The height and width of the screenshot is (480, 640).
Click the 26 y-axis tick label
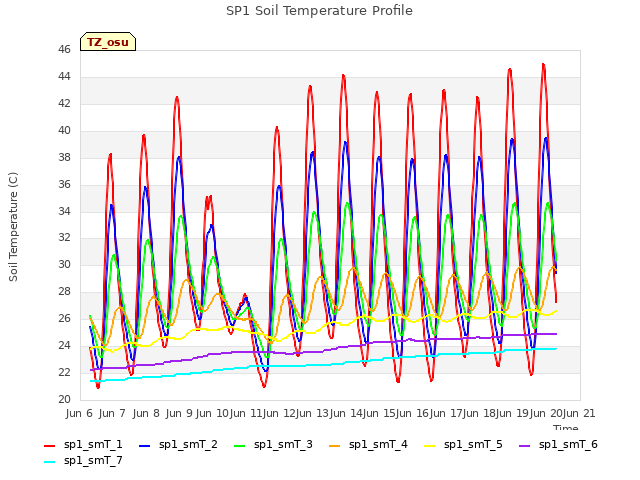64,318
